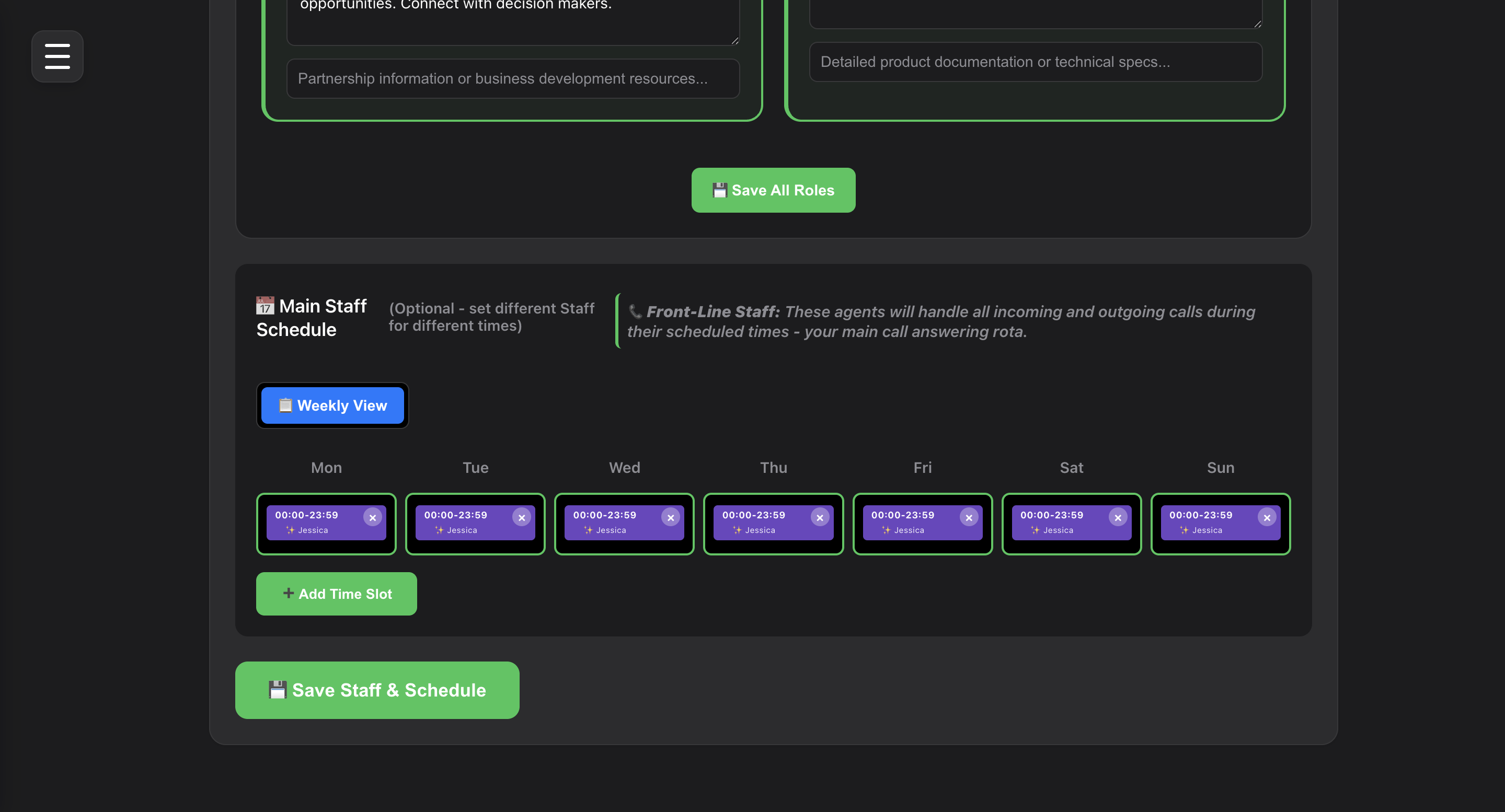Click the product documentation input field
1505x812 pixels.
[x=1035, y=62]
